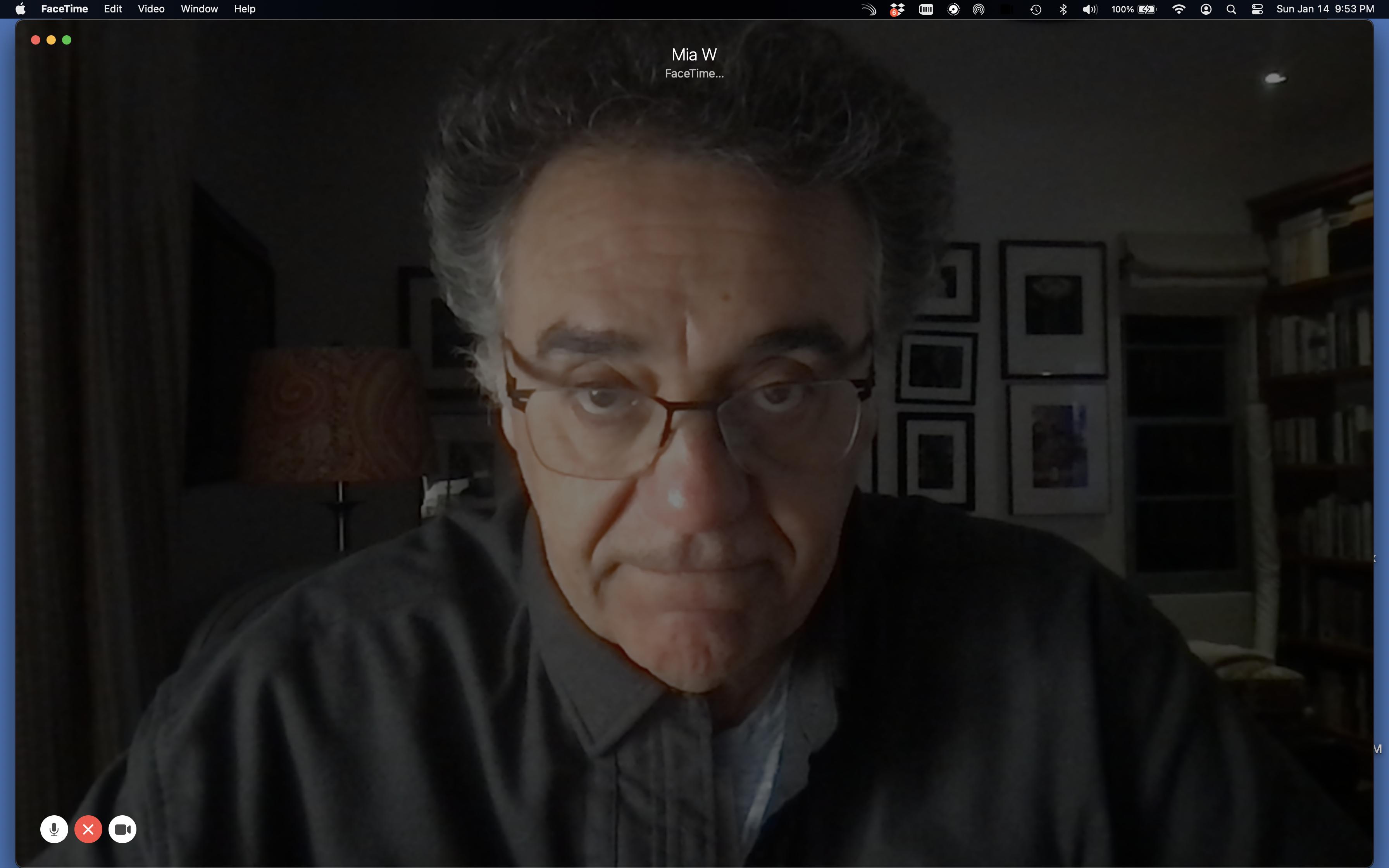This screenshot has height=868, width=1389.
Task: Click the AirDrop menu bar icon
Action: click(x=979, y=9)
